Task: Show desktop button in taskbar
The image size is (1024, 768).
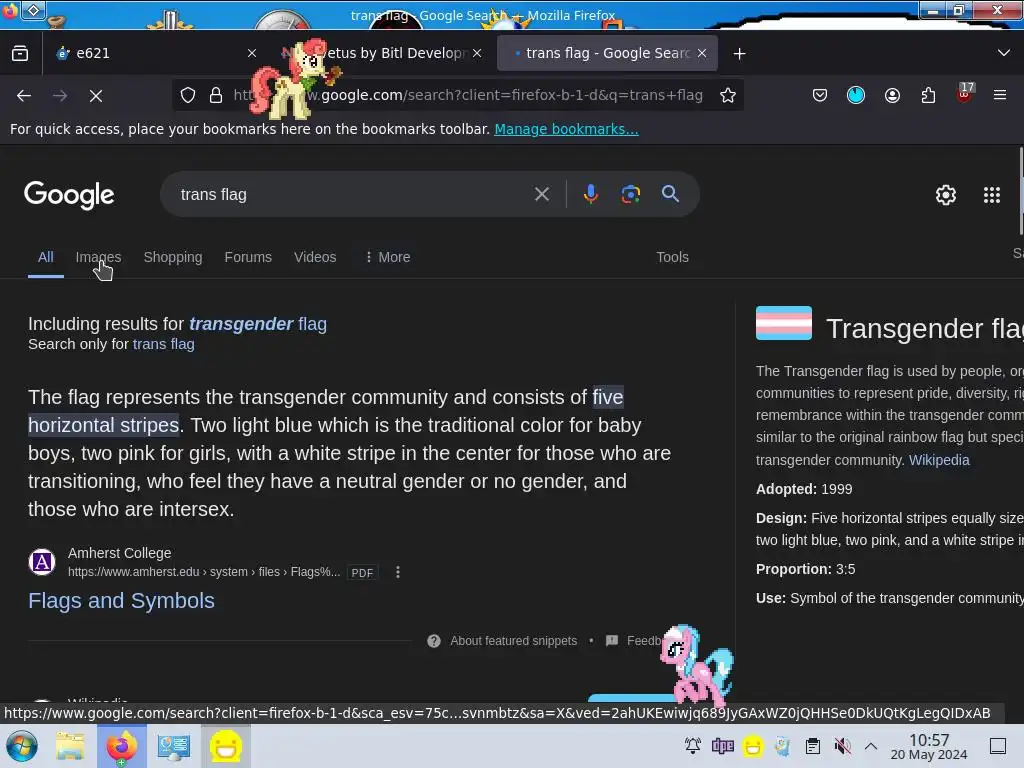Action: 998,746
